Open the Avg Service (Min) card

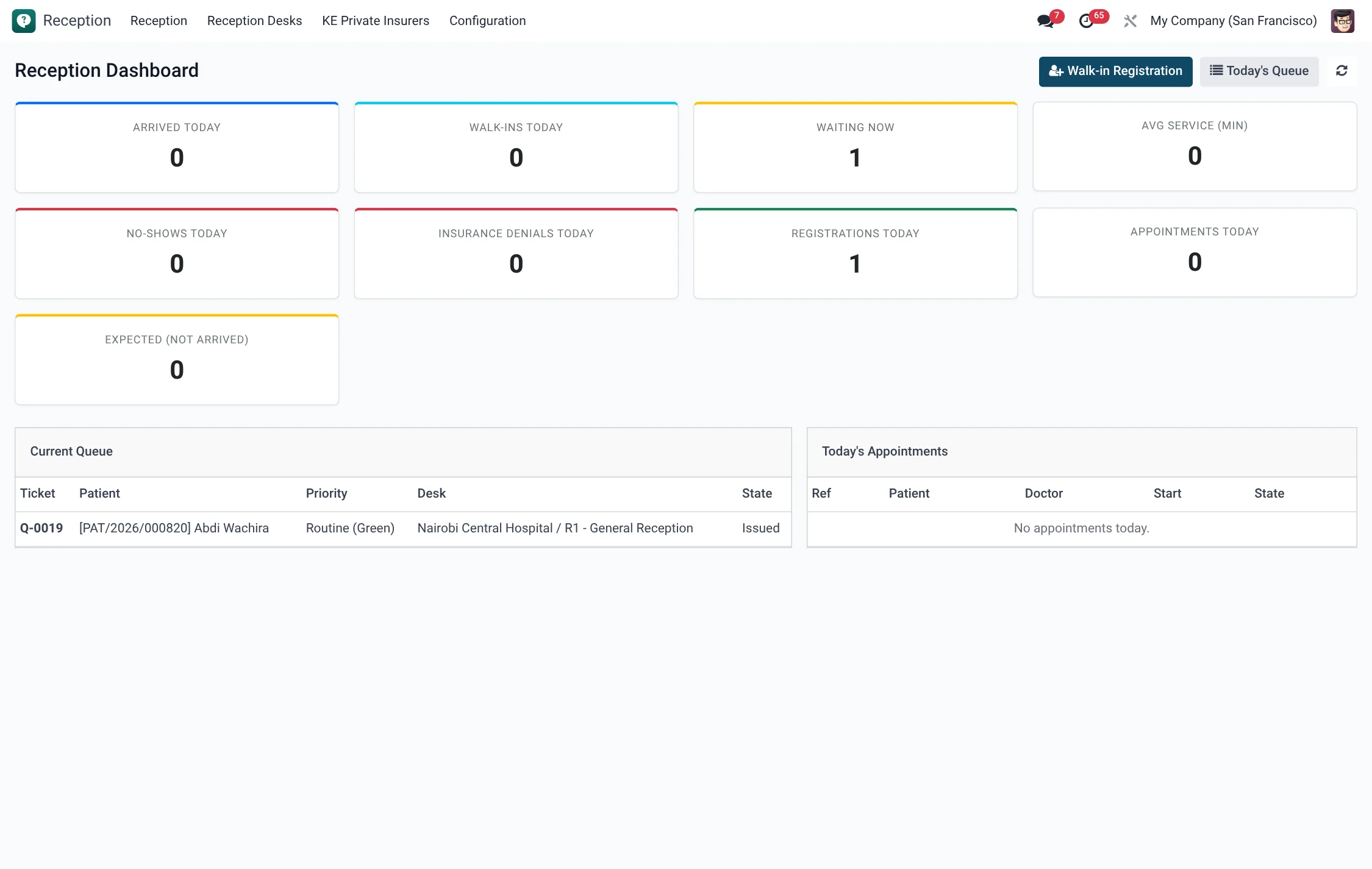[x=1195, y=146]
